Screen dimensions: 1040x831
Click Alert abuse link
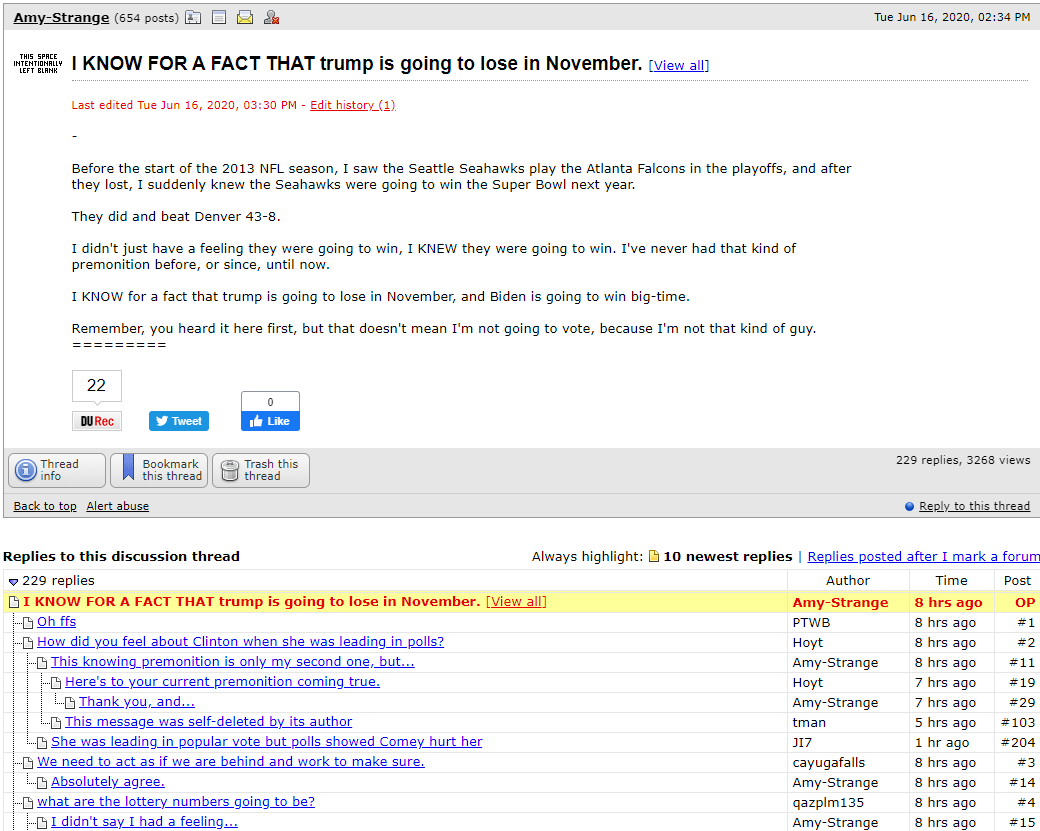pos(117,506)
